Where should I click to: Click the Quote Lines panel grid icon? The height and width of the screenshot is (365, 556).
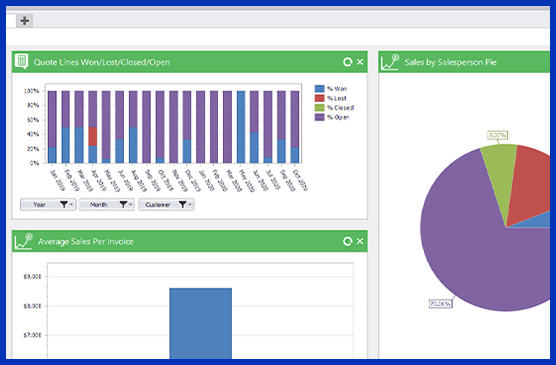tap(22, 62)
